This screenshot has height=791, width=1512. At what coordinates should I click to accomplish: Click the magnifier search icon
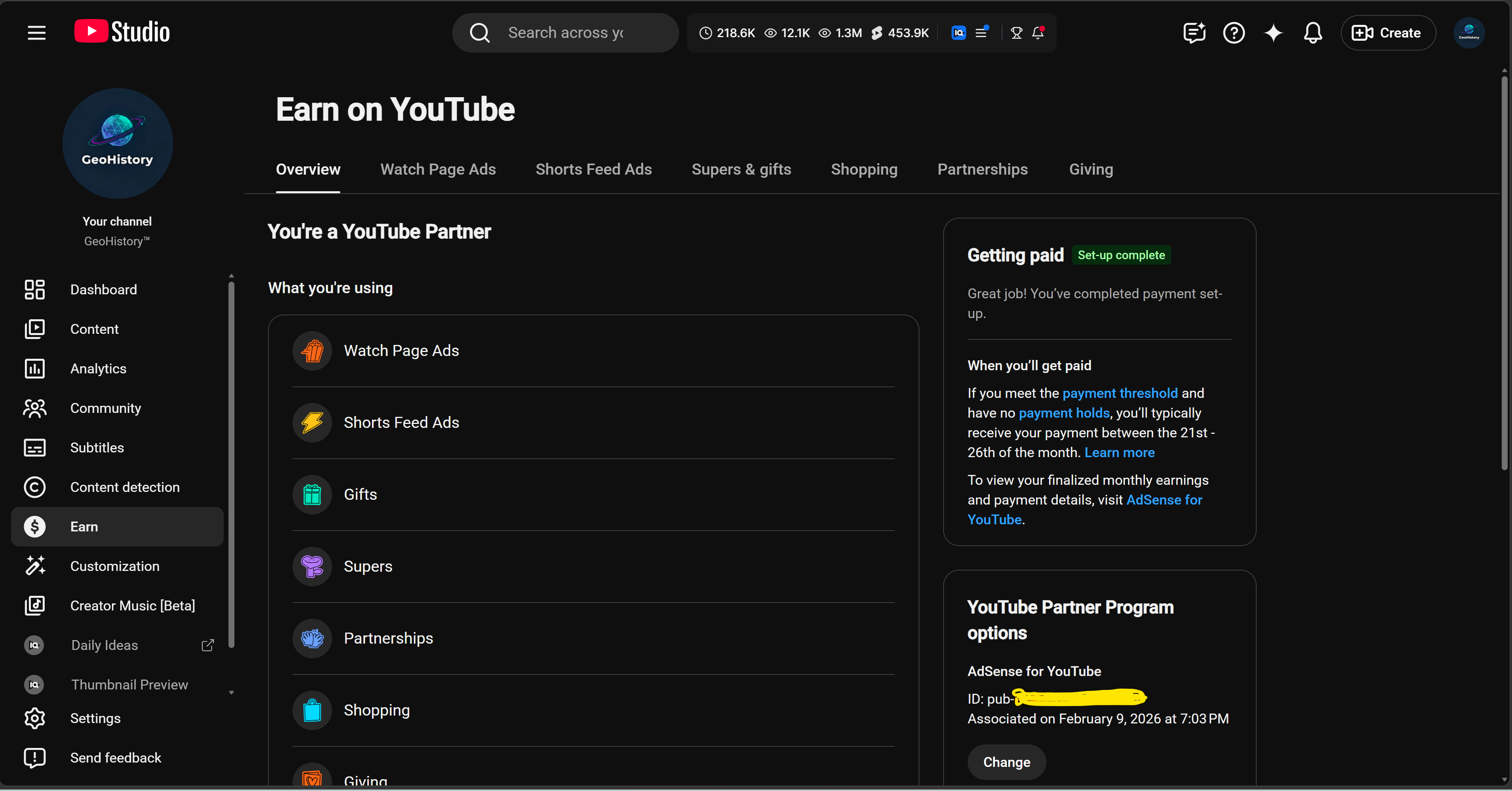click(479, 33)
